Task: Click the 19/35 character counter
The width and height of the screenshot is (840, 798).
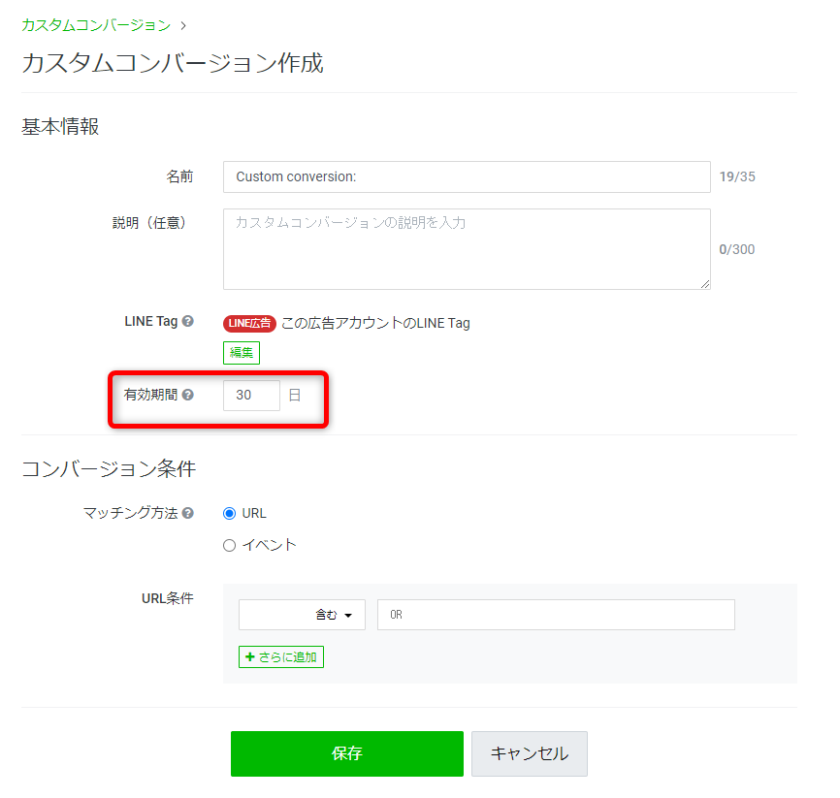Action: coord(737,177)
